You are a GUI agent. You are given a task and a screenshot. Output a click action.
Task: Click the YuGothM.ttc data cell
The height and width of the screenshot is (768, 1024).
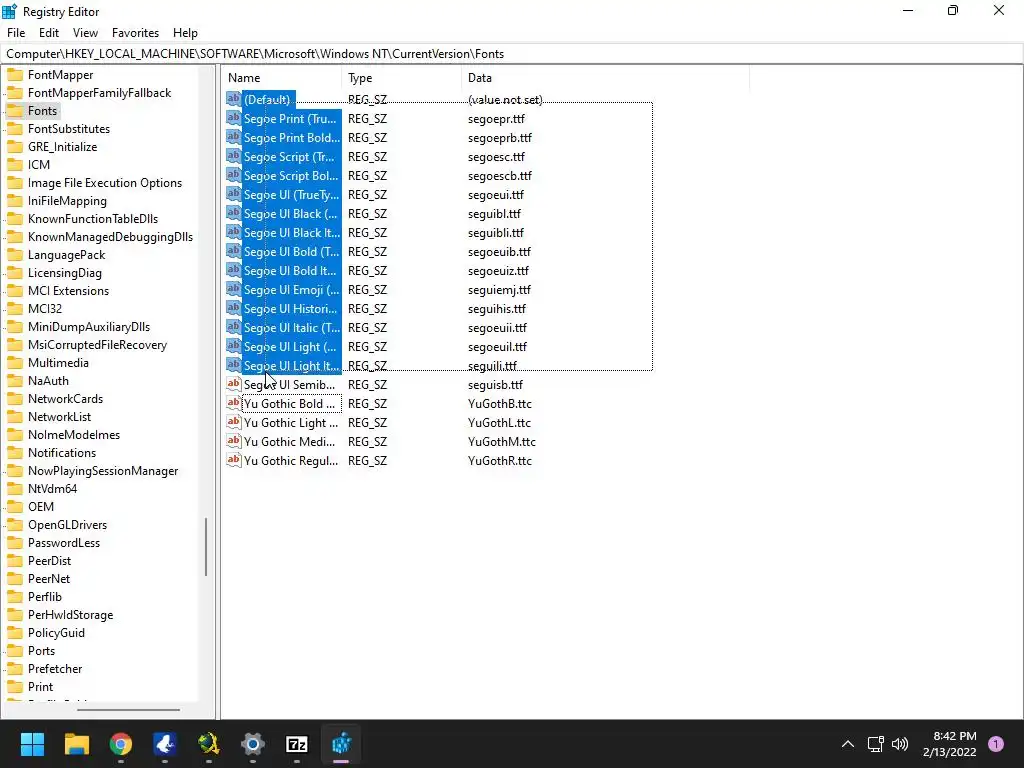pyautogui.click(x=502, y=441)
